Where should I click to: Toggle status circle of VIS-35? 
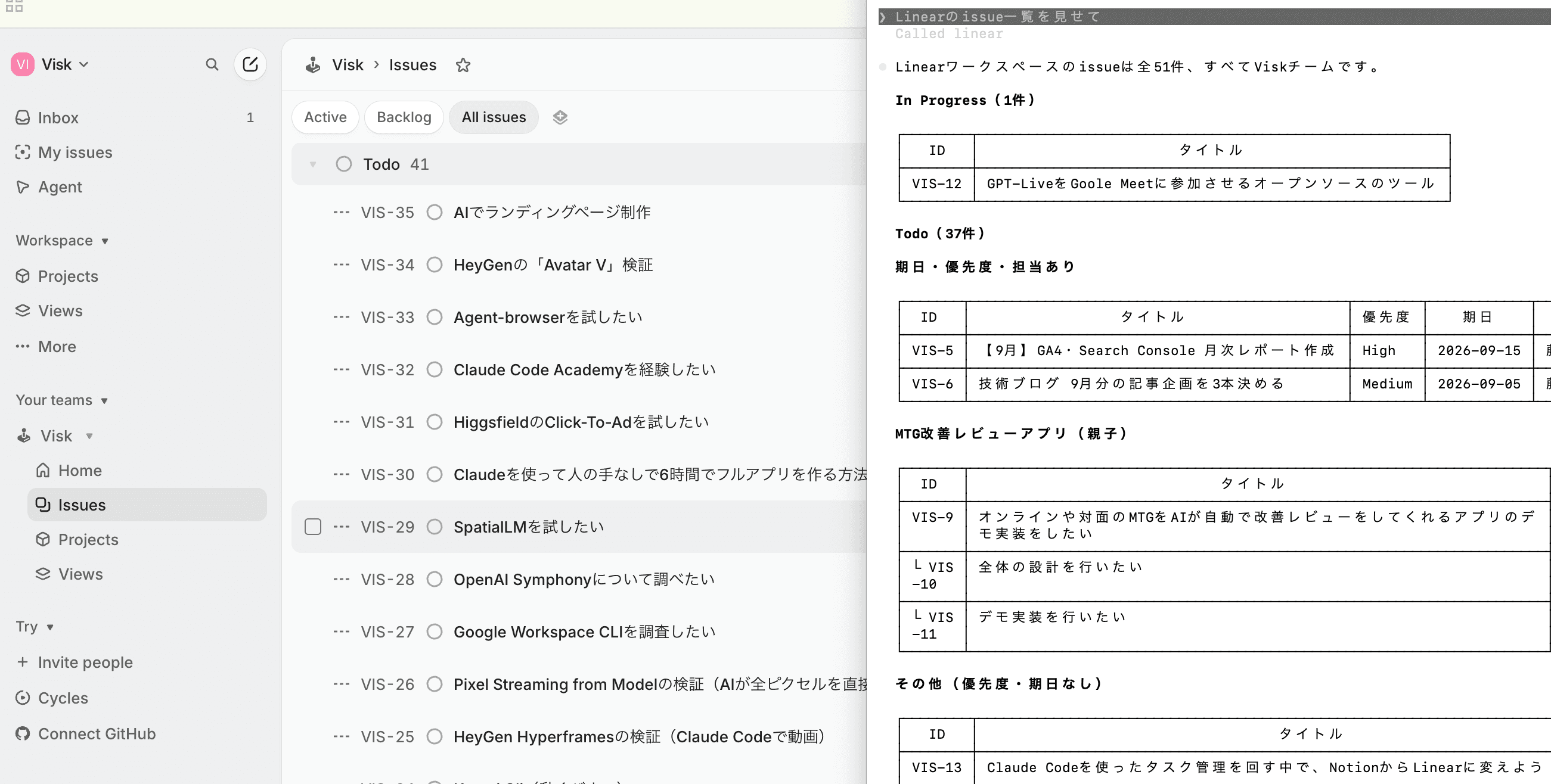click(x=434, y=213)
